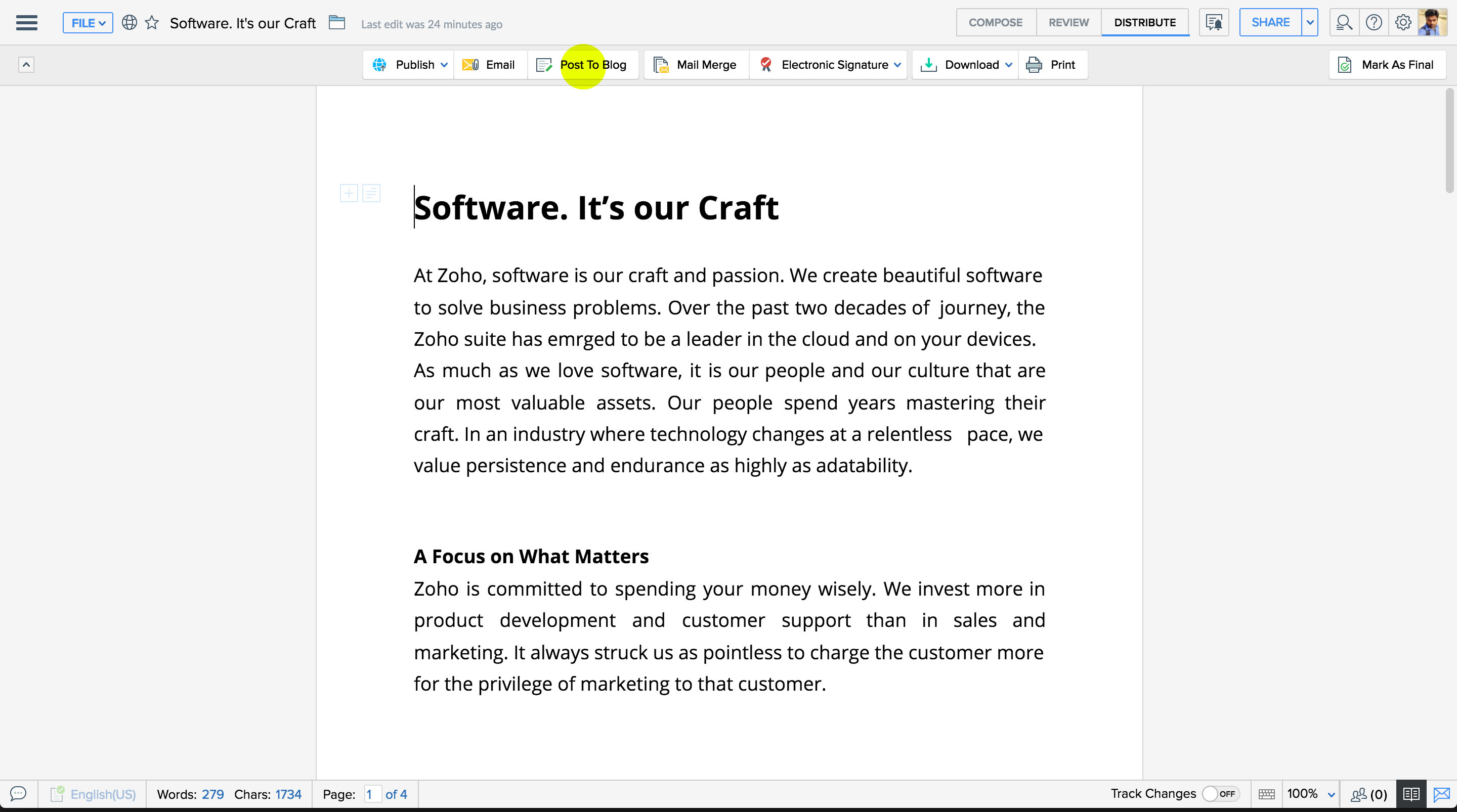Open the FILE menu
1457x812 pixels.
[87, 23]
